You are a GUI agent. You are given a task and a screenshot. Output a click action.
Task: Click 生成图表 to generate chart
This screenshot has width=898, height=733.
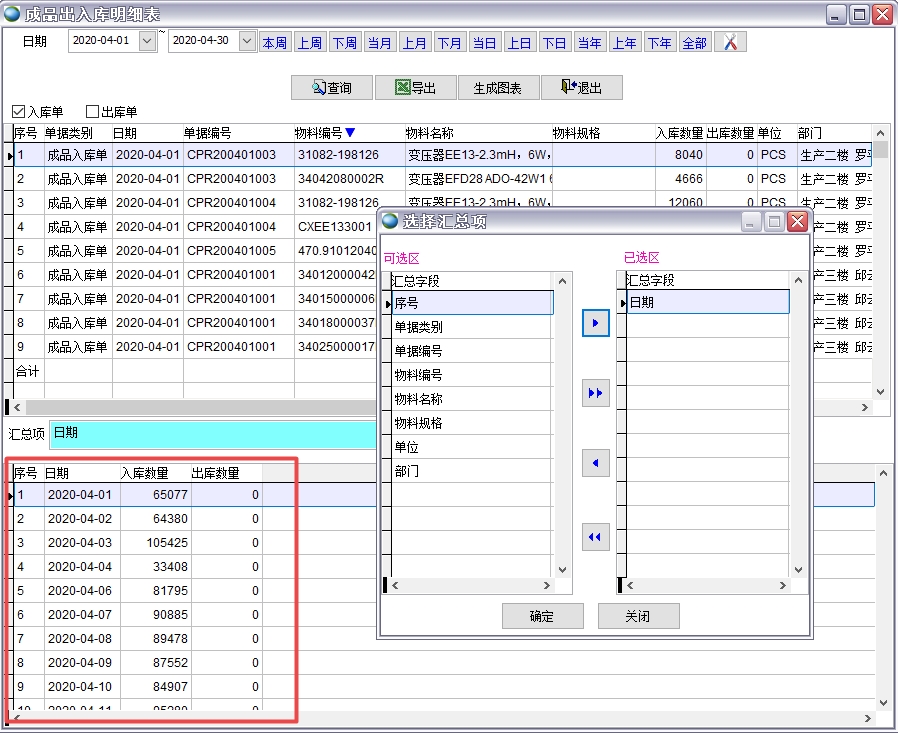point(497,88)
